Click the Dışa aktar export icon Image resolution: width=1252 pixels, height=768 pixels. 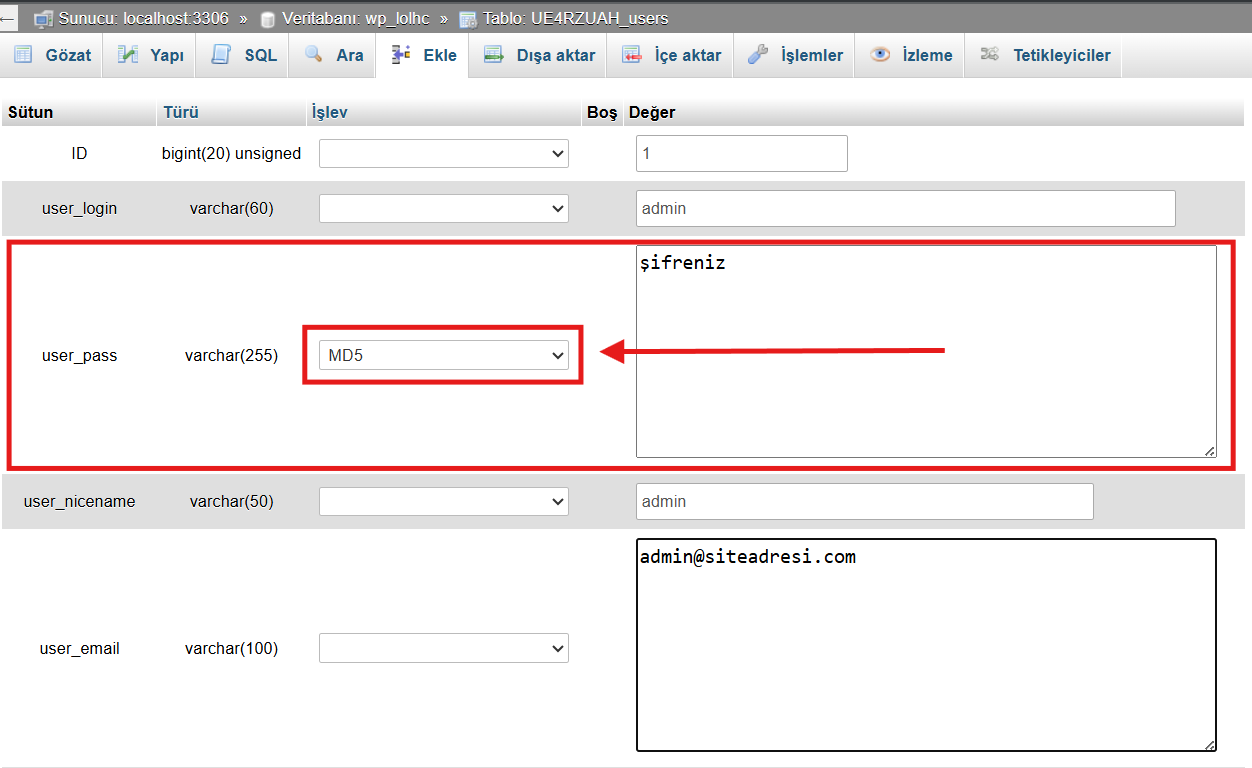point(493,55)
